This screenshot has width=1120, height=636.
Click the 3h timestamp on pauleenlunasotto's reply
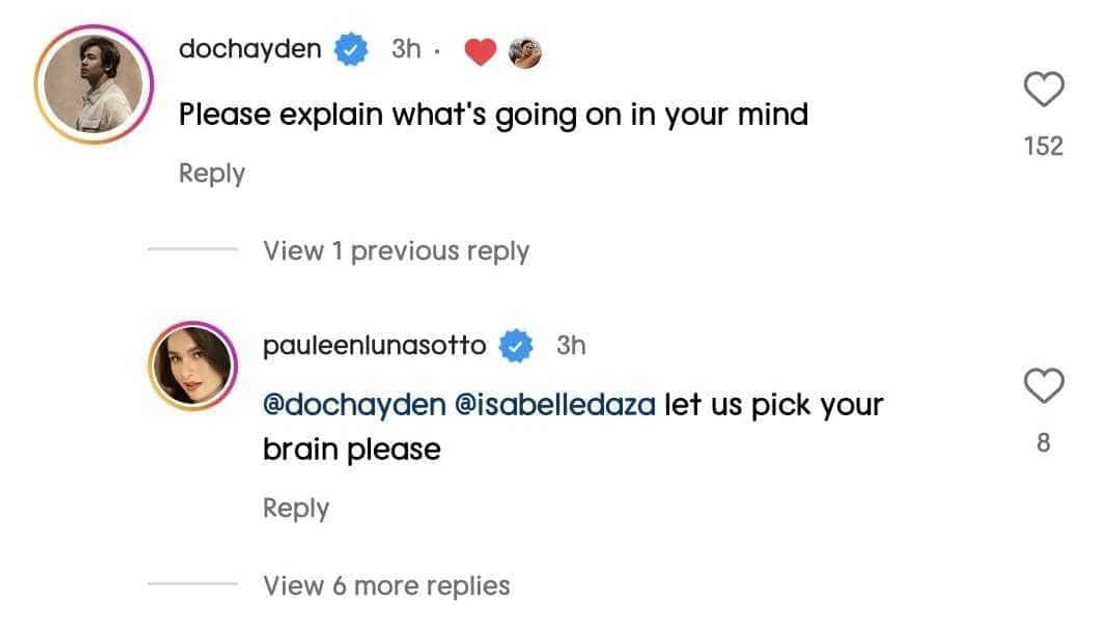[571, 346]
